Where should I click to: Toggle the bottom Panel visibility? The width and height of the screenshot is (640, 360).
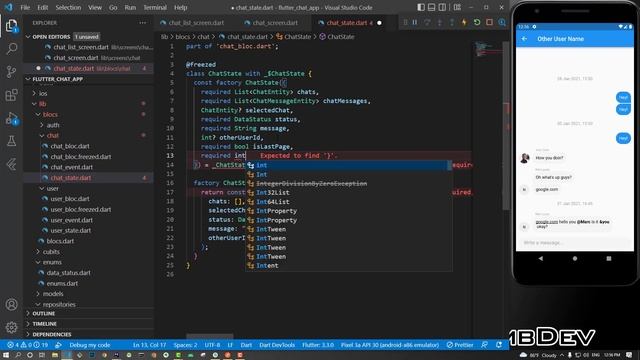coord(431,7)
